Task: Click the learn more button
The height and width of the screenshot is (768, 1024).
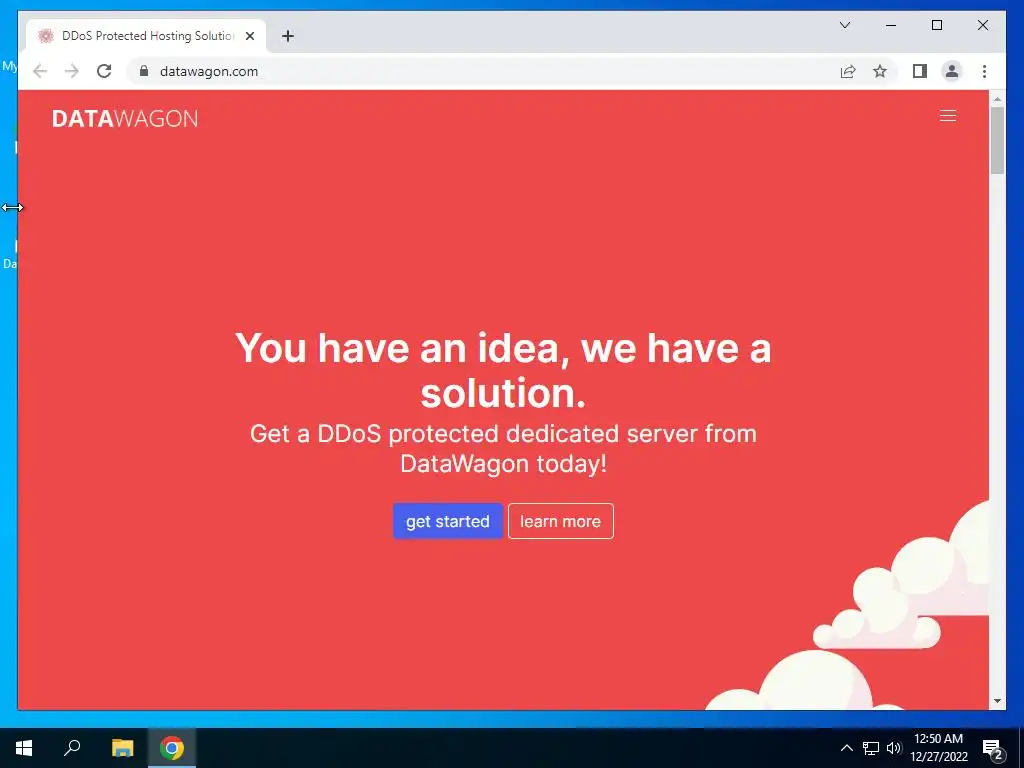Action: click(560, 521)
